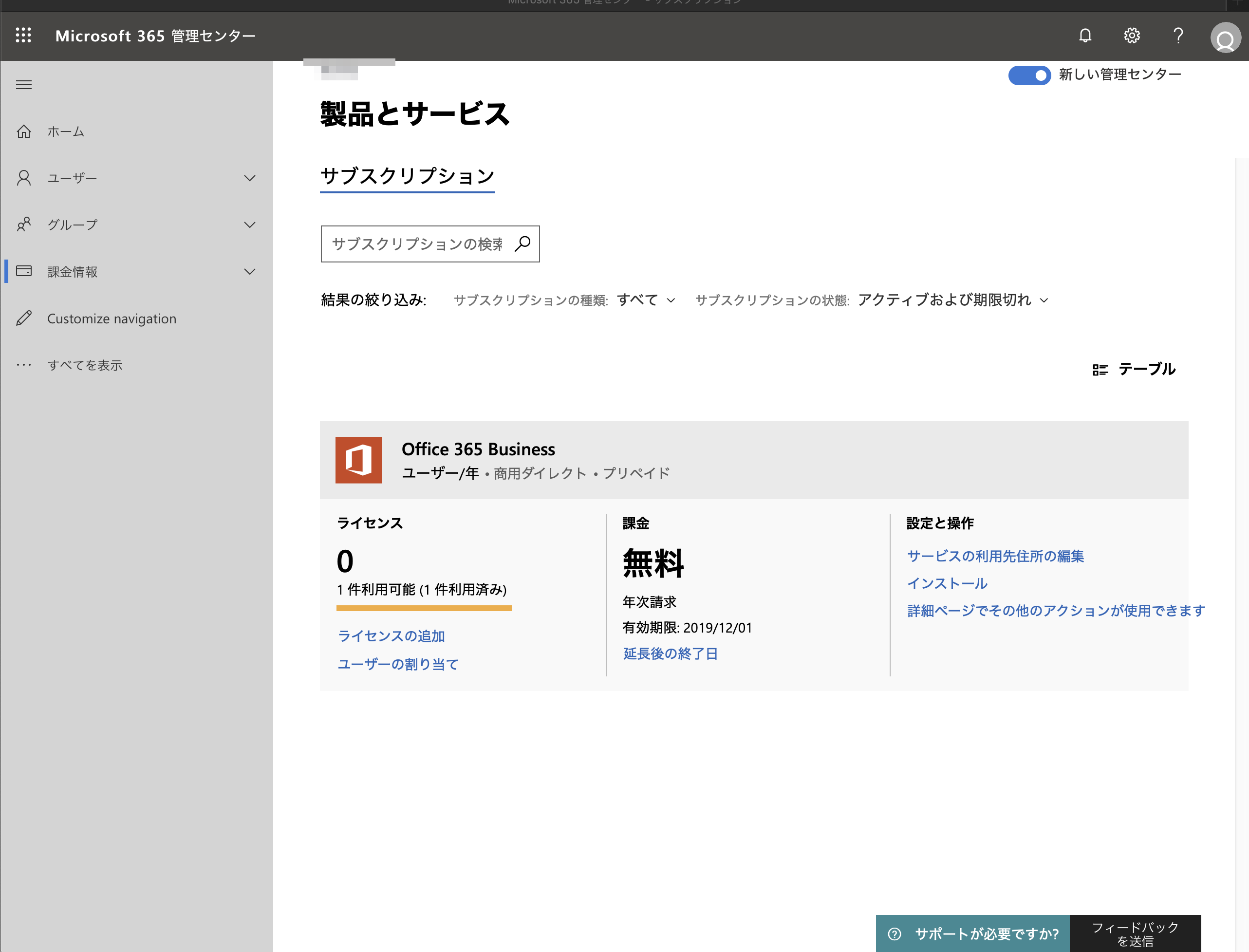Toggle 新しい管理センター switch
The image size is (1249, 952).
(x=1029, y=75)
